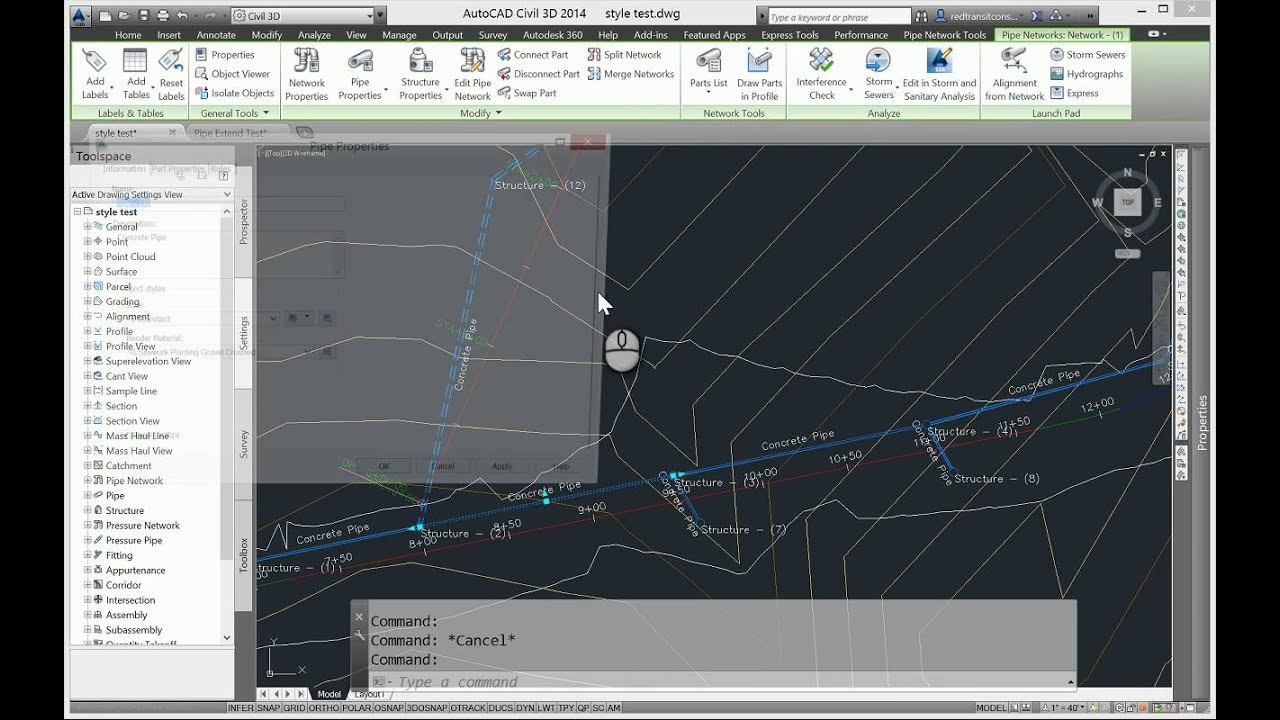Open Parts List icon
Screen dimensions: 1280x720
pyautogui.click(x=708, y=73)
